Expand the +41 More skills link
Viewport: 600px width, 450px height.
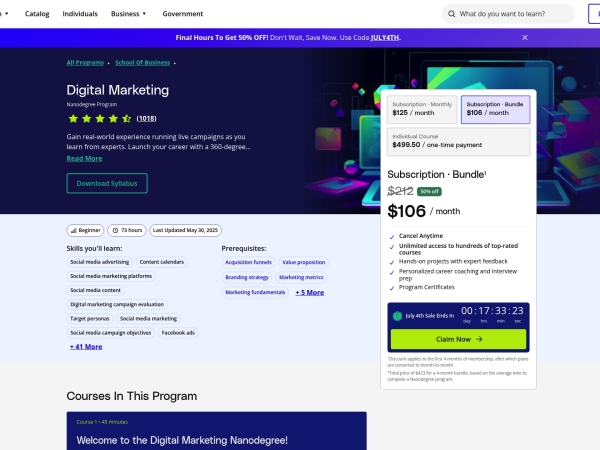[86, 347]
